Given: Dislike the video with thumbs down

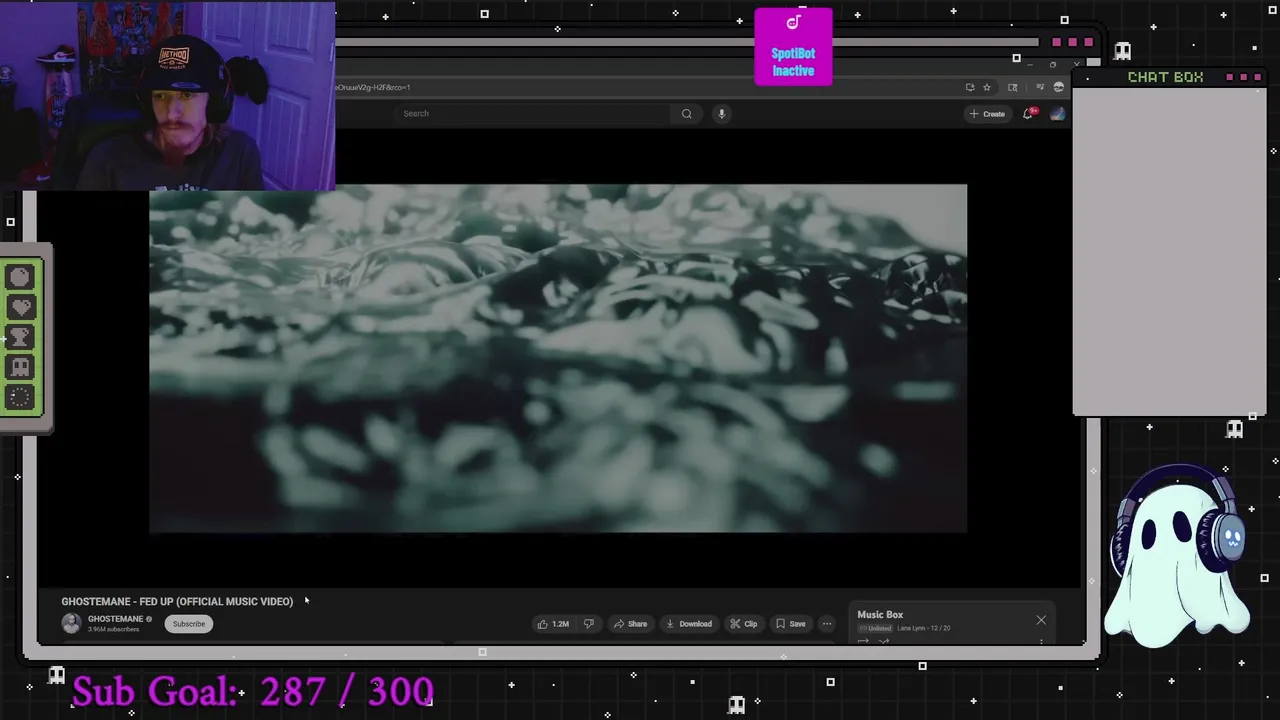Looking at the screenshot, I should (x=588, y=624).
